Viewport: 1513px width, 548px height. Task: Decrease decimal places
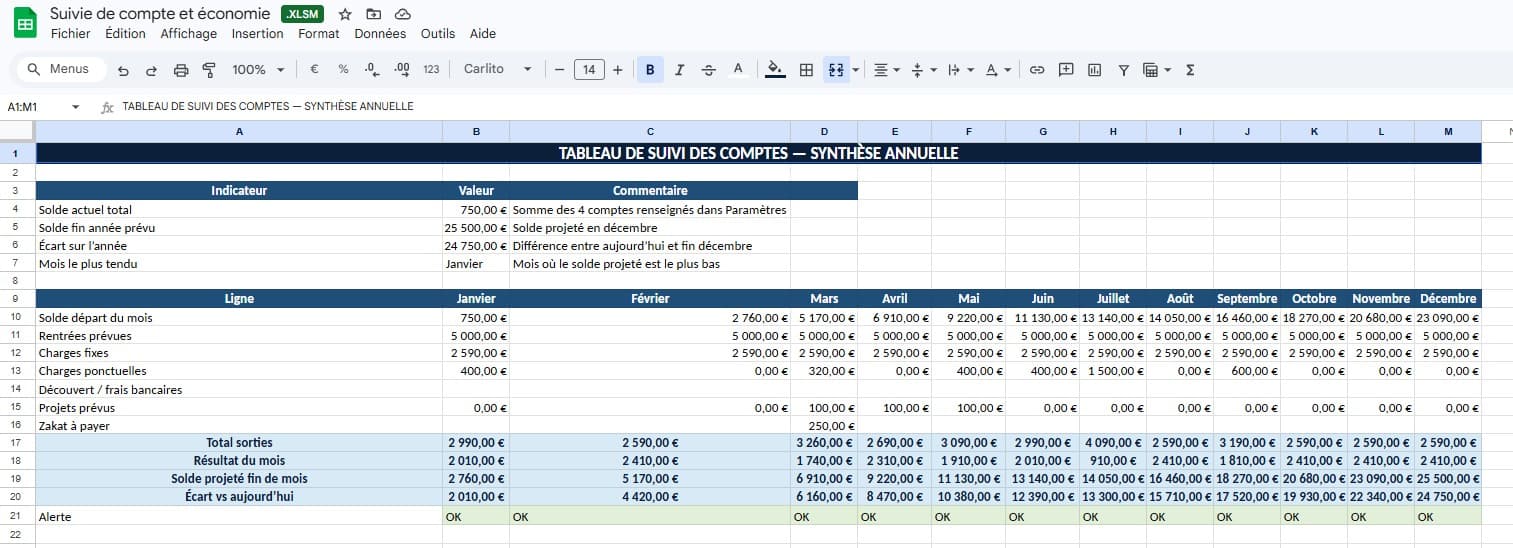tap(372, 70)
